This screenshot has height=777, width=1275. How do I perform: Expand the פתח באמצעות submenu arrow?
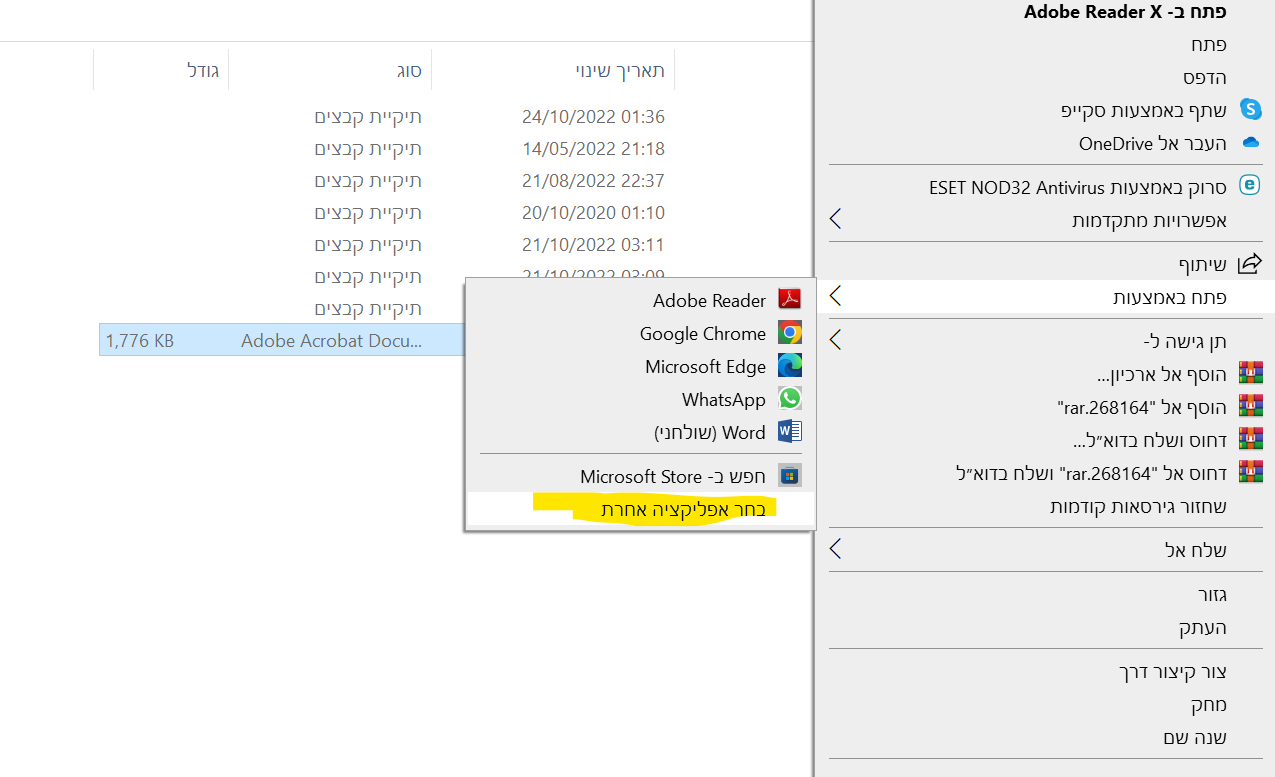pyautogui.click(x=836, y=297)
